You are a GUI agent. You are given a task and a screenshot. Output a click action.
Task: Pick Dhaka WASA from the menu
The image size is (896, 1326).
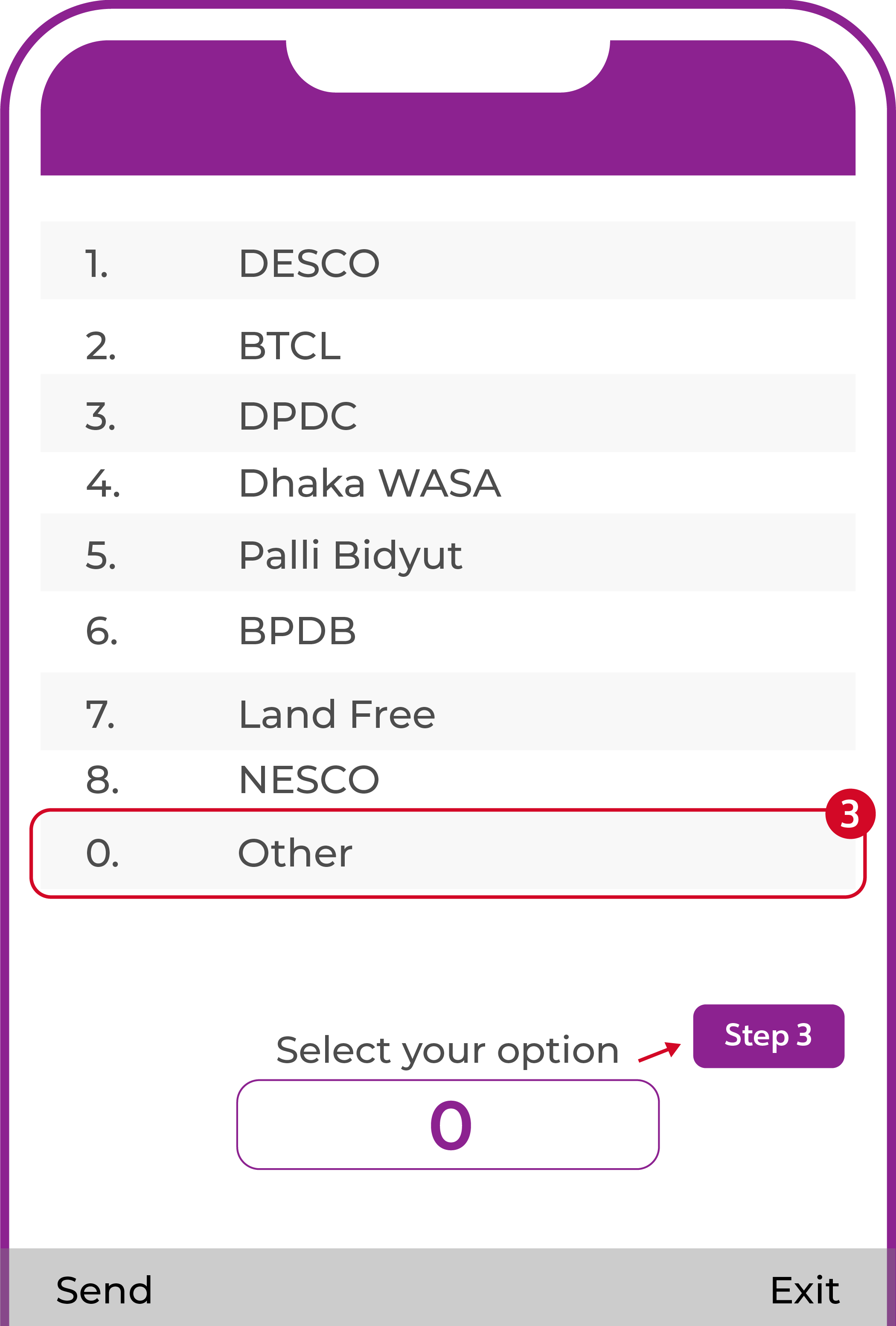point(369,483)
